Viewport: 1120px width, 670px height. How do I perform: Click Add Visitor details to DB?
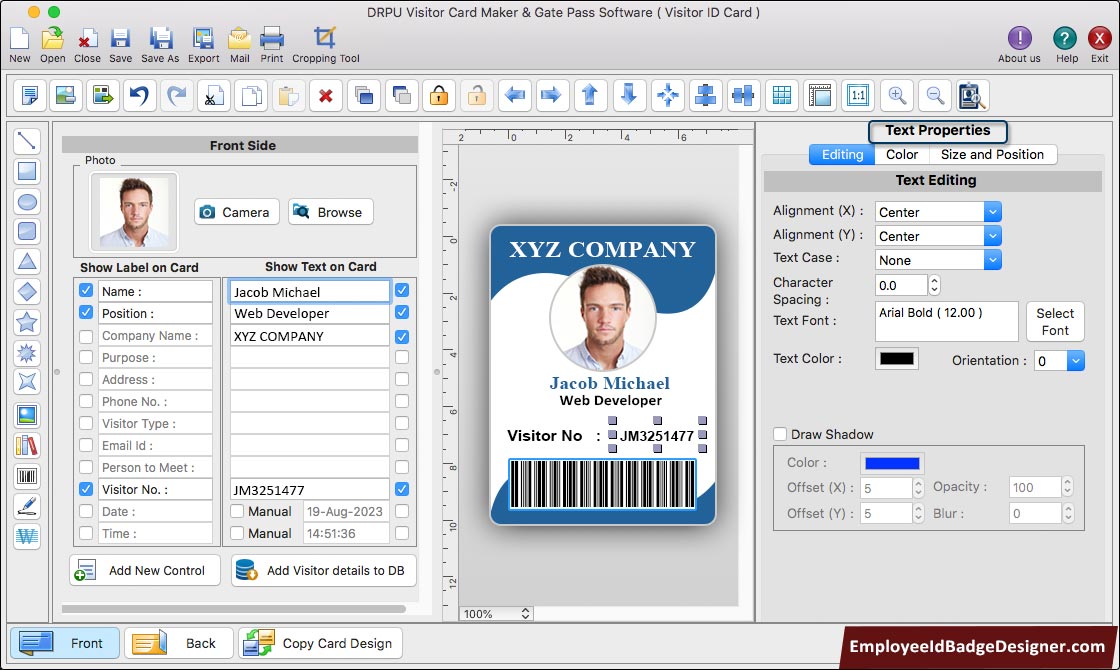[x=324, y=570]
